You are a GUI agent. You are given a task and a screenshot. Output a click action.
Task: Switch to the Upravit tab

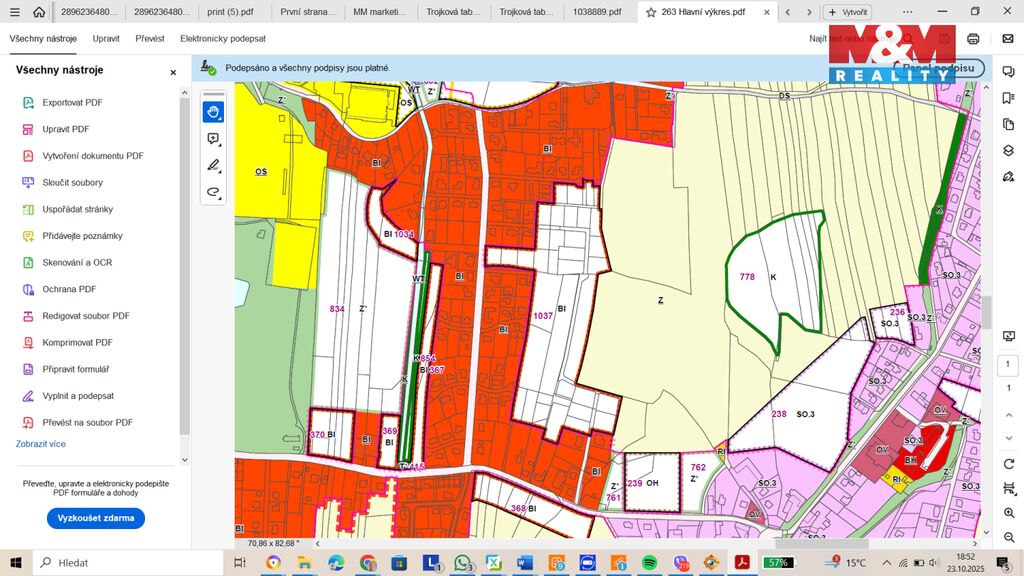click(106, 39)
